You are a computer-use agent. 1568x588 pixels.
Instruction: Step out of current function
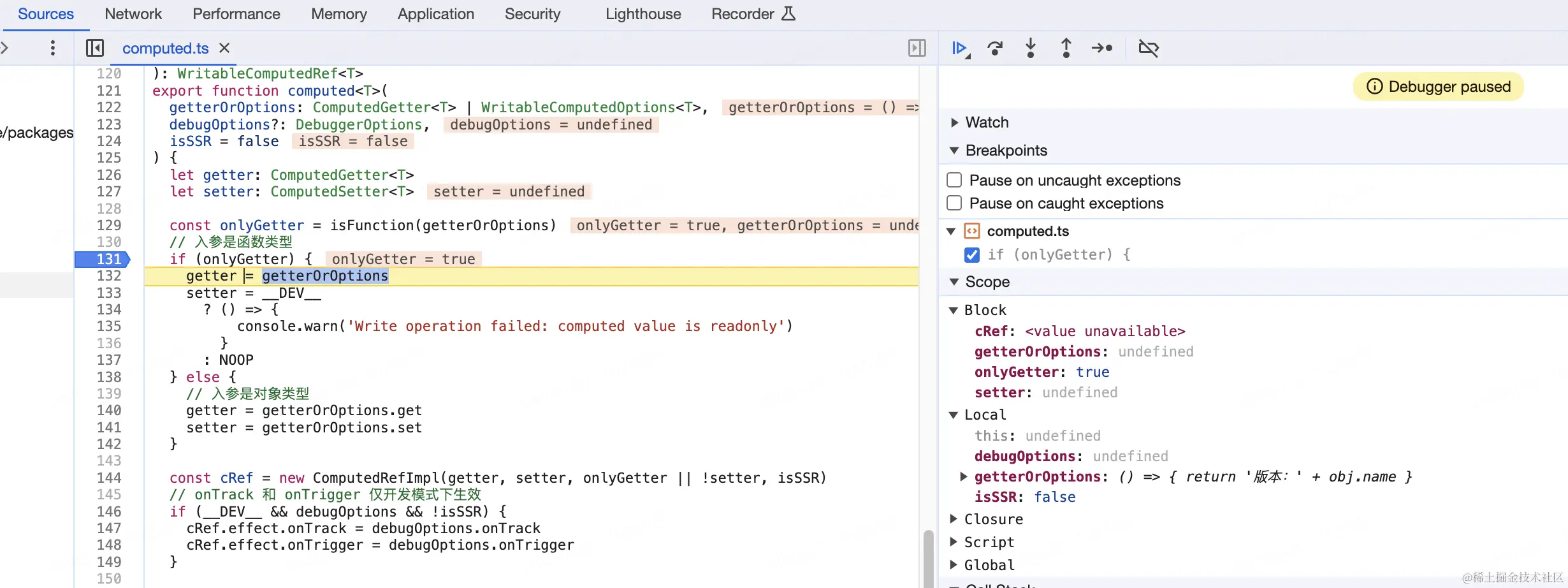pyautogui.click(x=1066, y=48)
